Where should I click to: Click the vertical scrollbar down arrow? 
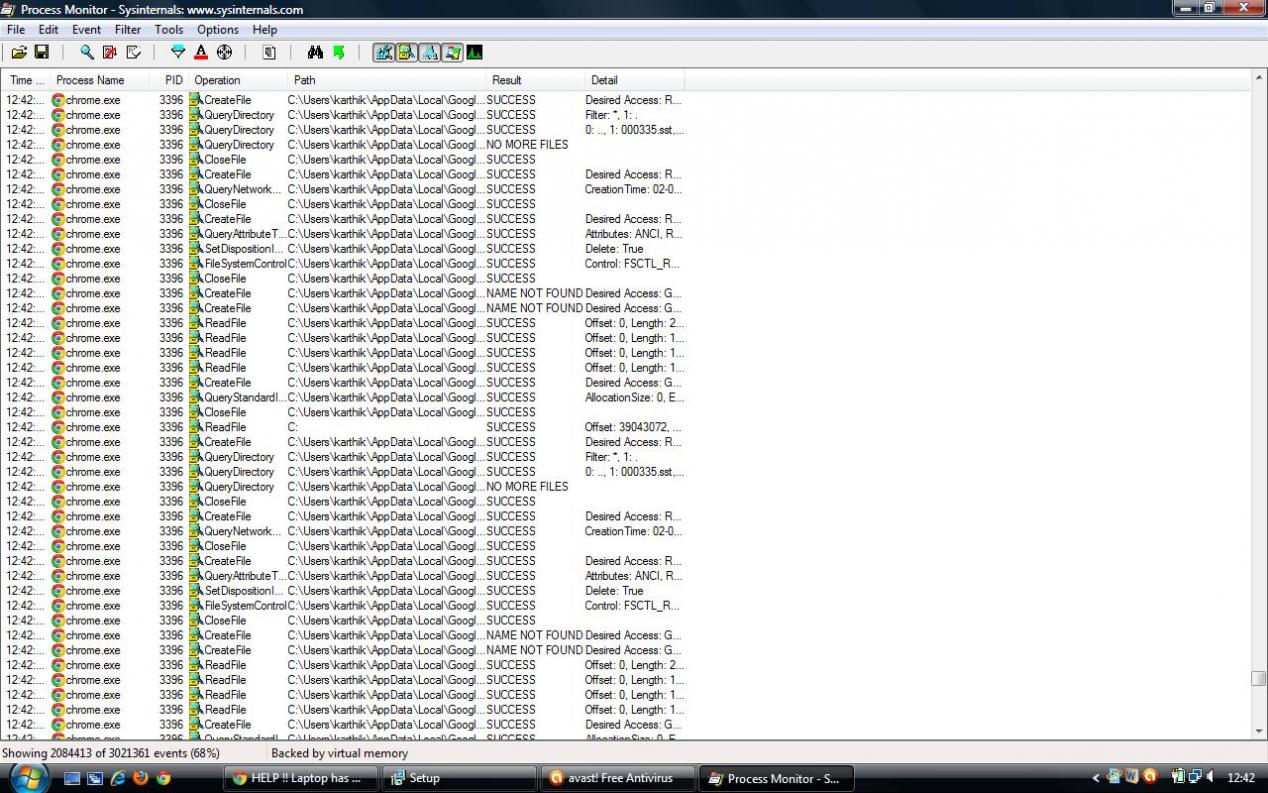tap(1259, 731)
